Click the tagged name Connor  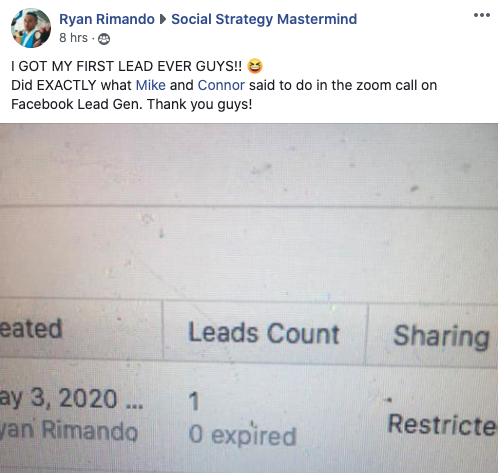pos(221,85)
